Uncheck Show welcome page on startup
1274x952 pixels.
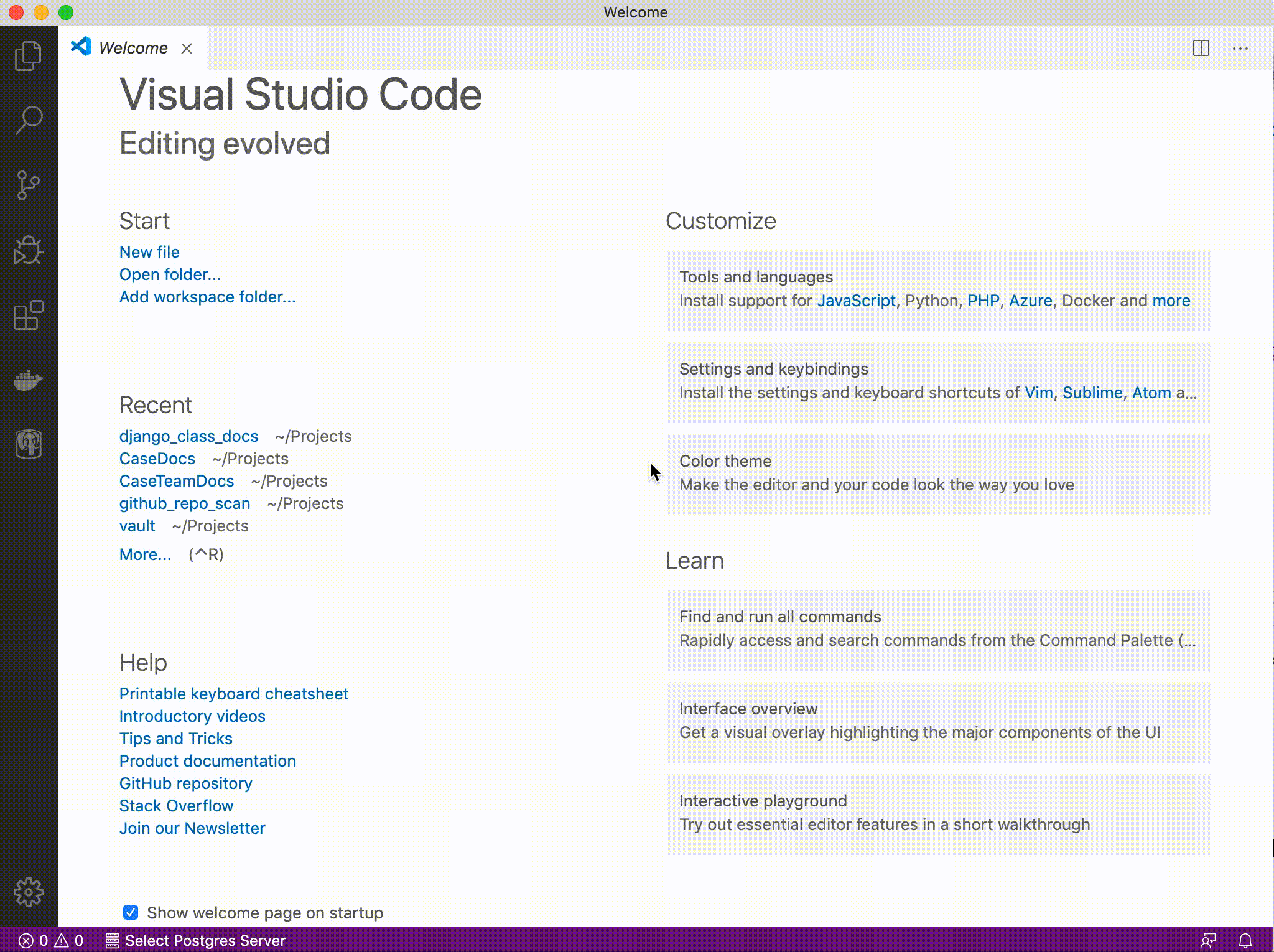tap(129, 912)
